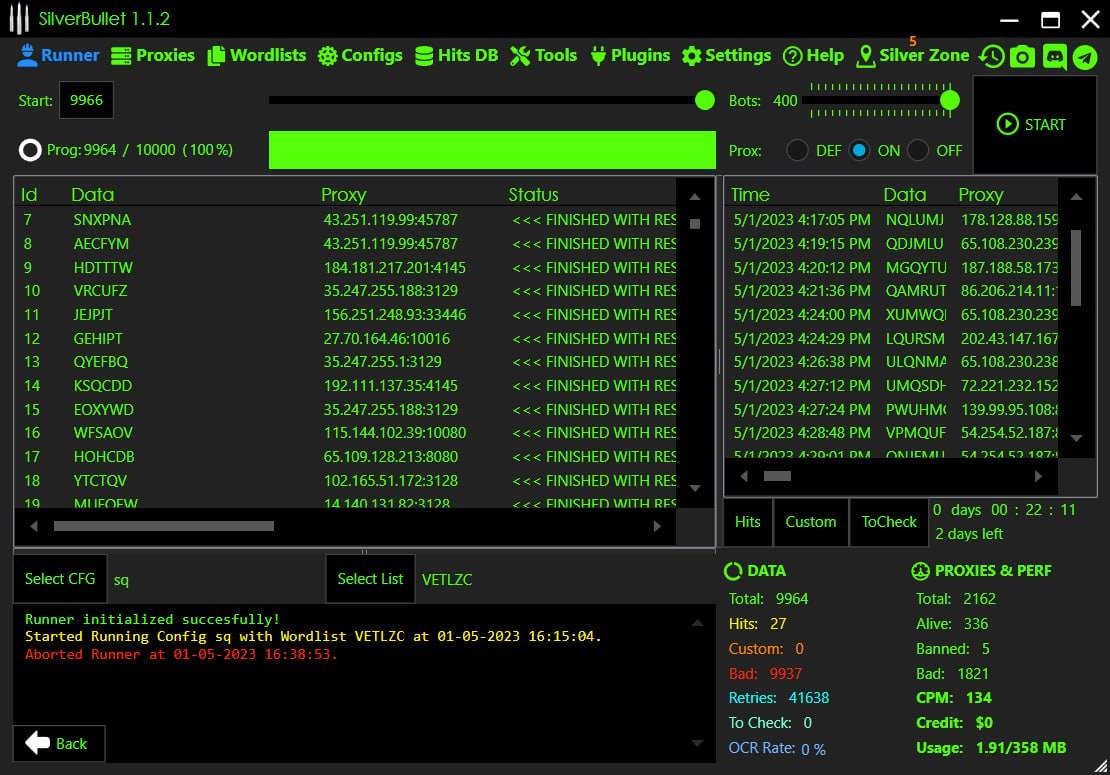Select the DEF proxy mode radio button

[797, 150]
